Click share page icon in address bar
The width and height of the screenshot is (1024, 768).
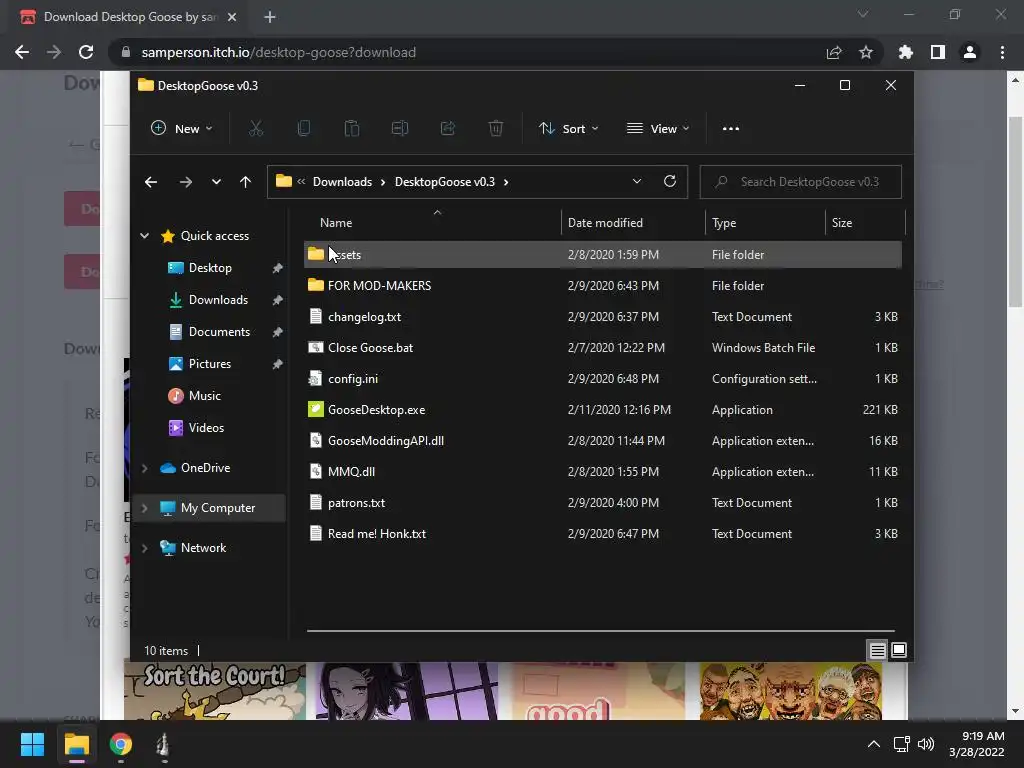(x=834, y=52)
